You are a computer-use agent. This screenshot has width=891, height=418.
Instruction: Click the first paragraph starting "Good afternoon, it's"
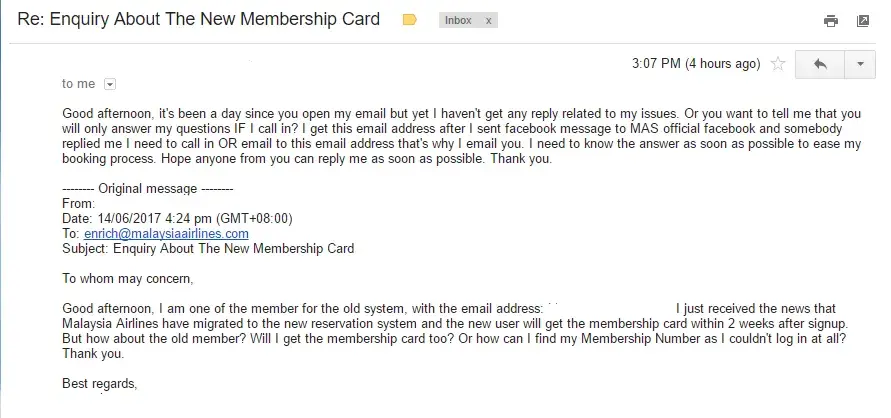[x=460, y=136]
